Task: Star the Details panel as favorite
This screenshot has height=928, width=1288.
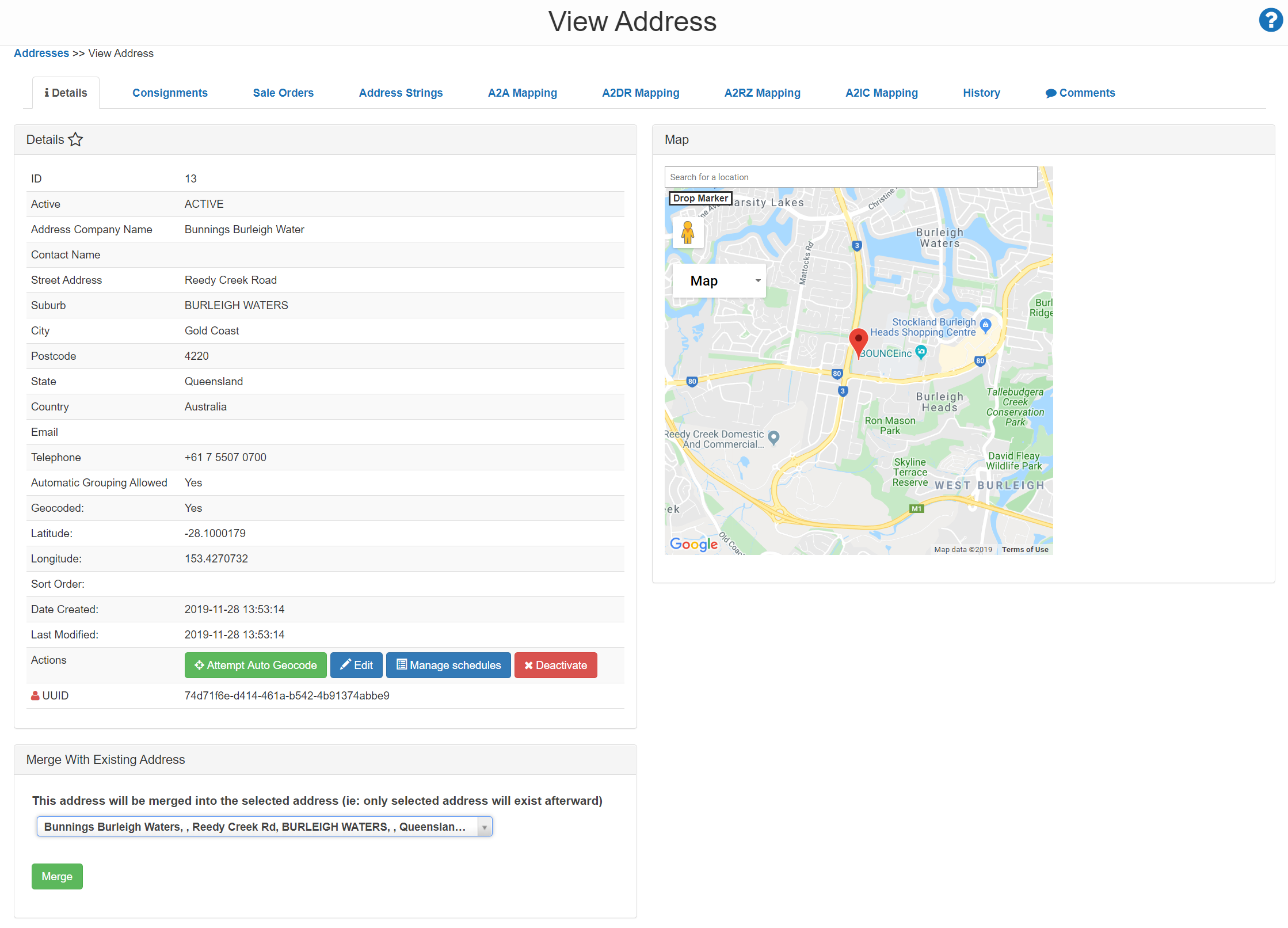Action: click(75, 140)
